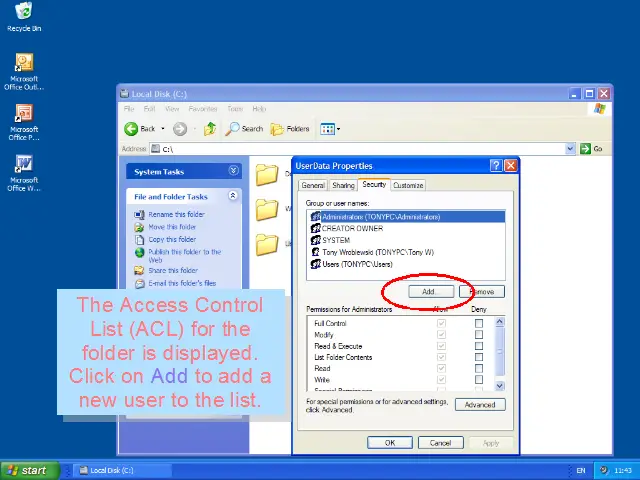Open Search with the magnifier icon

point(233,129)
